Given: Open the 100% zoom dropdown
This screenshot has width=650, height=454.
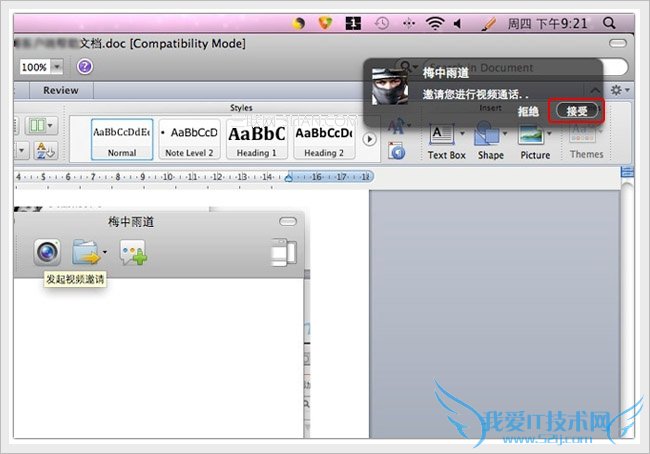Looking at the screenshot, I should tap(57, 66).
